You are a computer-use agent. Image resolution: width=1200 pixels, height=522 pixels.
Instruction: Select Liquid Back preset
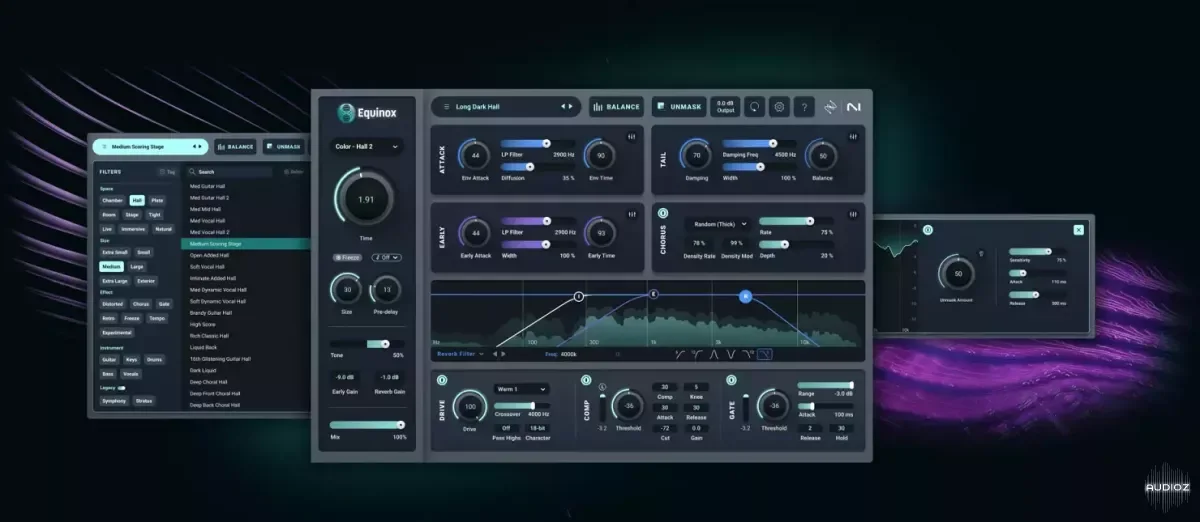coord(204,347)
